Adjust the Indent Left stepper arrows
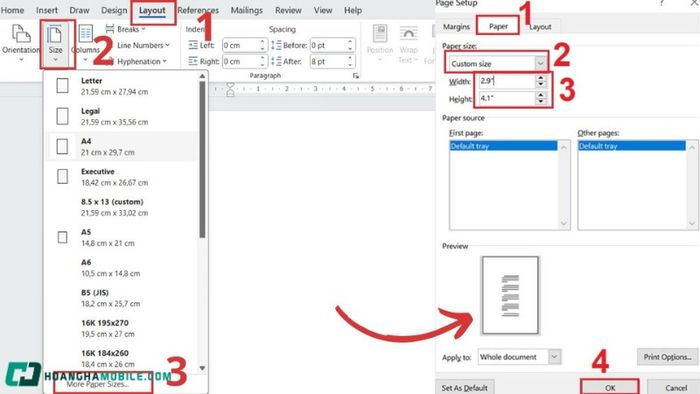This screenshot has height=394, width=700. 262,46
